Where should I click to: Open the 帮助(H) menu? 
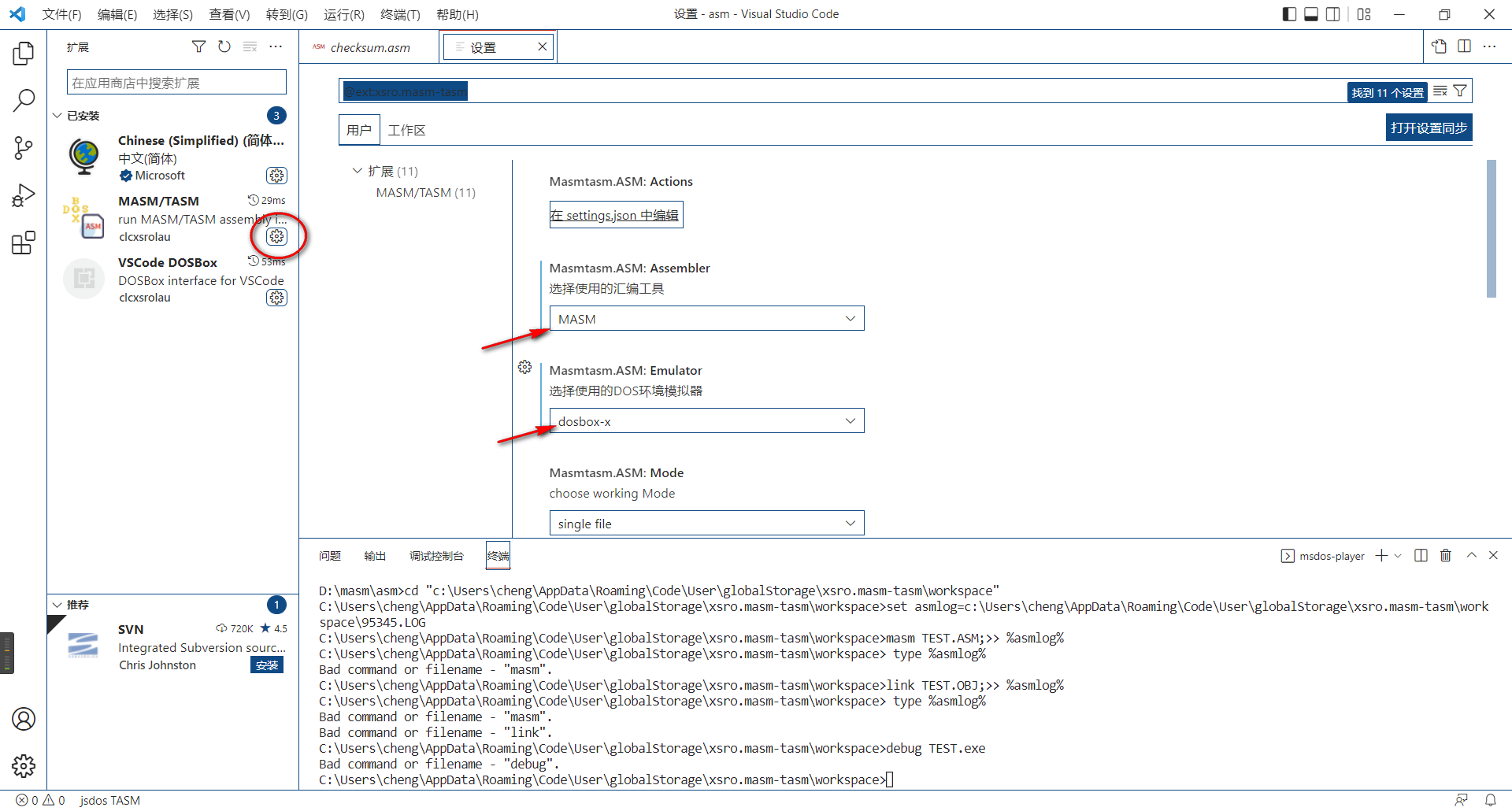(458, 14)
